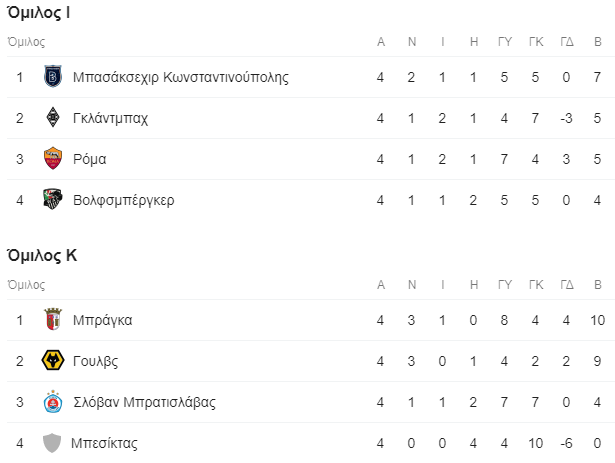Click the Roma club crest icon
The image size is (615, 463).
coord(53,159)
